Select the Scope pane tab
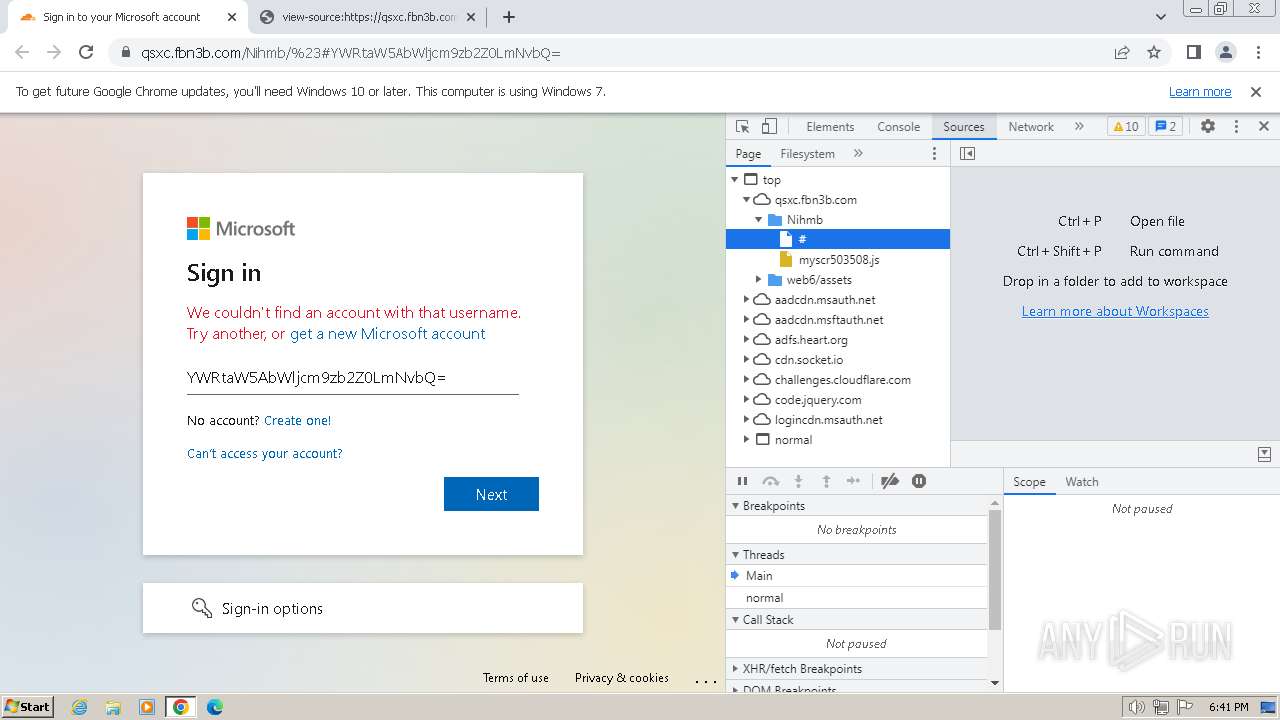 click(1029, 482)
